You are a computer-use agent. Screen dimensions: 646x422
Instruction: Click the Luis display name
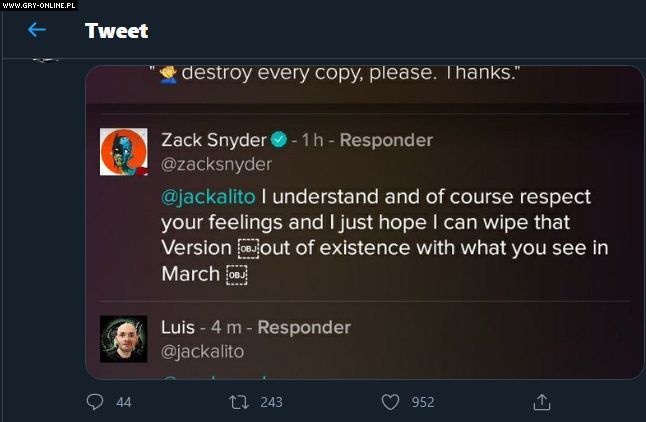click(178, 327)
